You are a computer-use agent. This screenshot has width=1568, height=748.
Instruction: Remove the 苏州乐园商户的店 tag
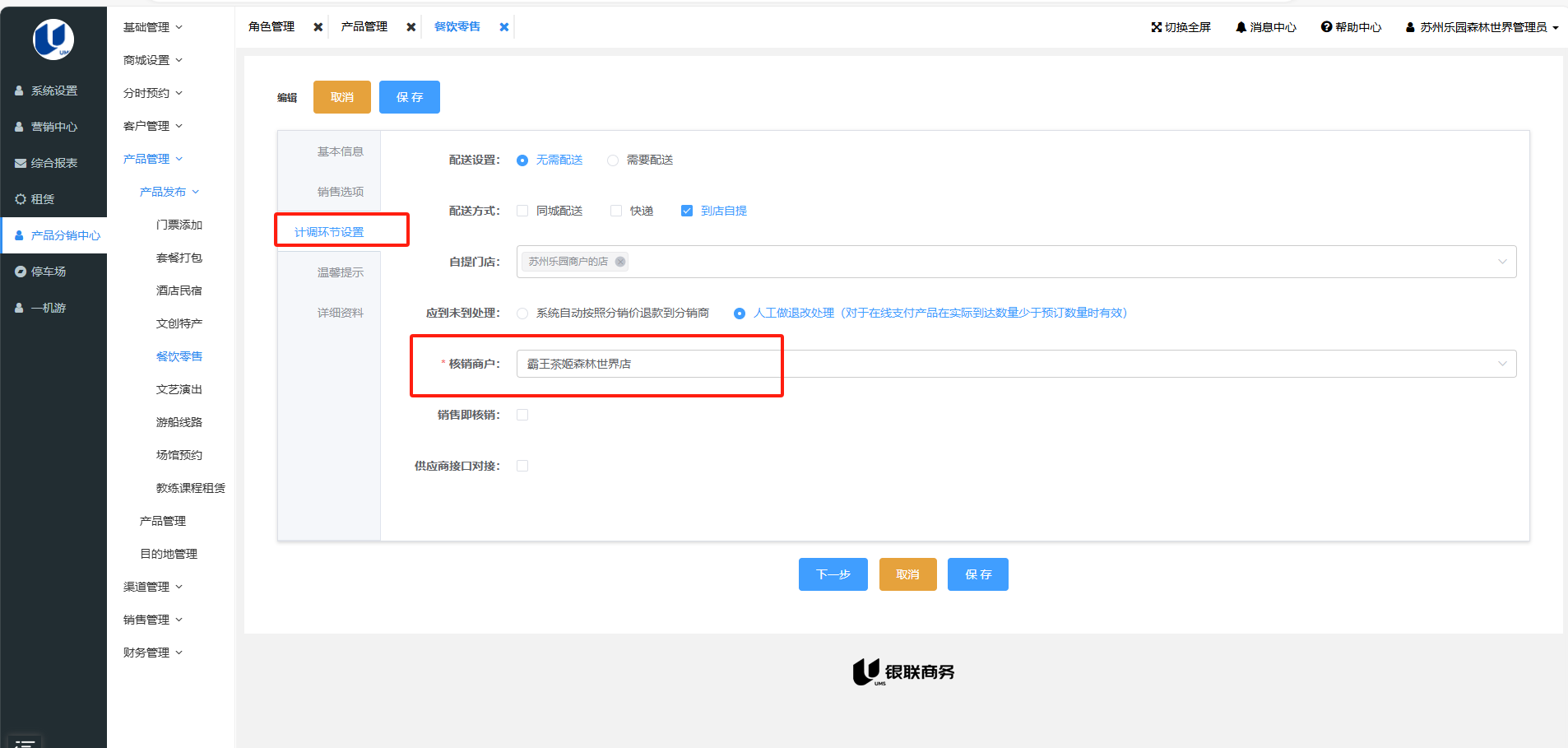[x=620, y=262]
